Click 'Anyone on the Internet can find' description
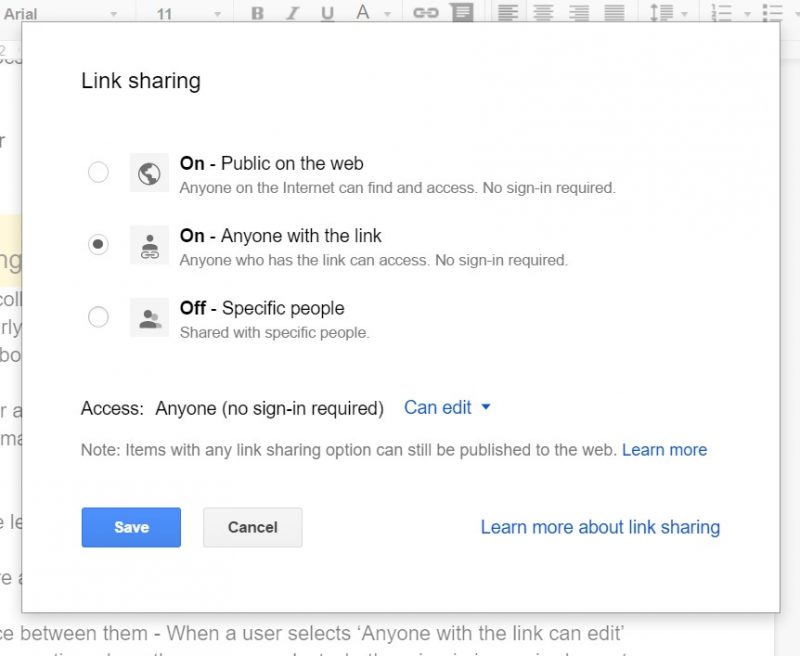Image resolution: width=800 pixels, height=656 pixels. coord(398,188)
